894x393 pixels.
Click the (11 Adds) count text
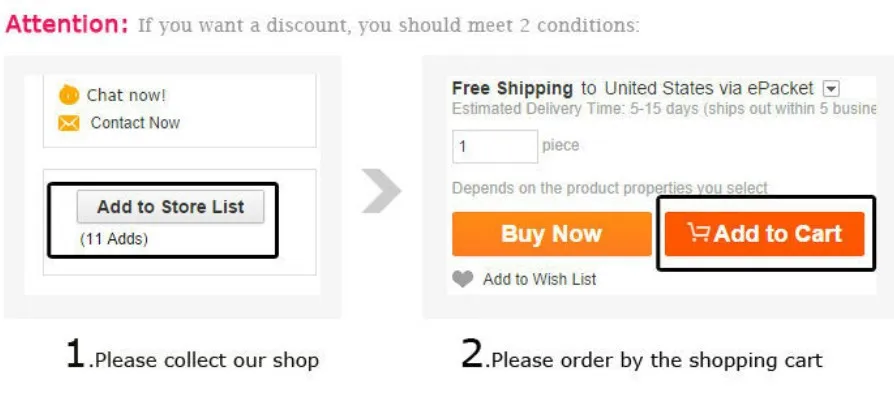114,239
